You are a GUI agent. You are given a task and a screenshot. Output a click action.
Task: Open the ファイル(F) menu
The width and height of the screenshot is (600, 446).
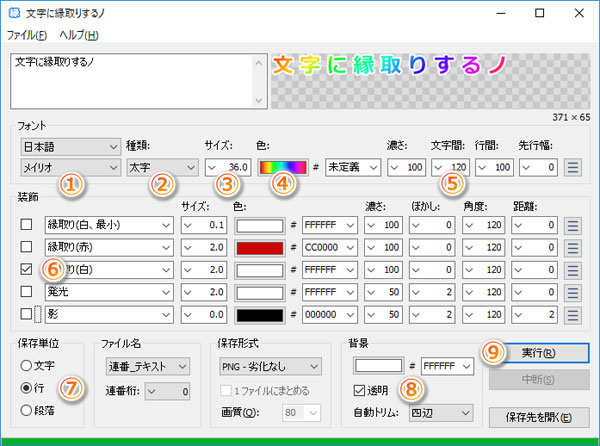[27, 35]
